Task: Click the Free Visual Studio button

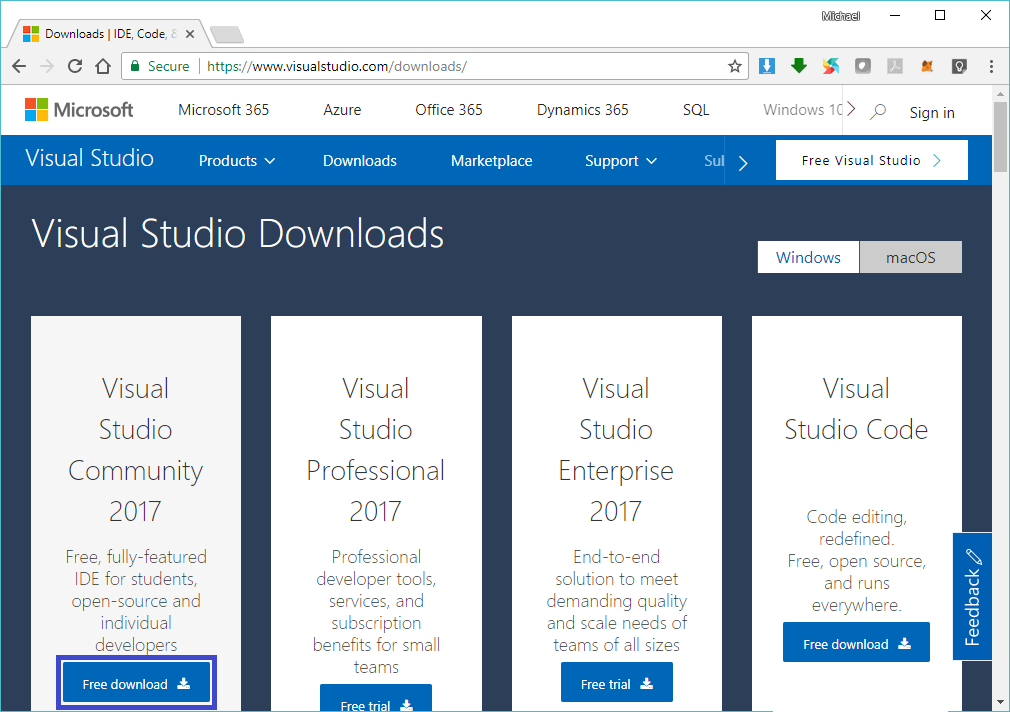Action: [x=872, y=160]
